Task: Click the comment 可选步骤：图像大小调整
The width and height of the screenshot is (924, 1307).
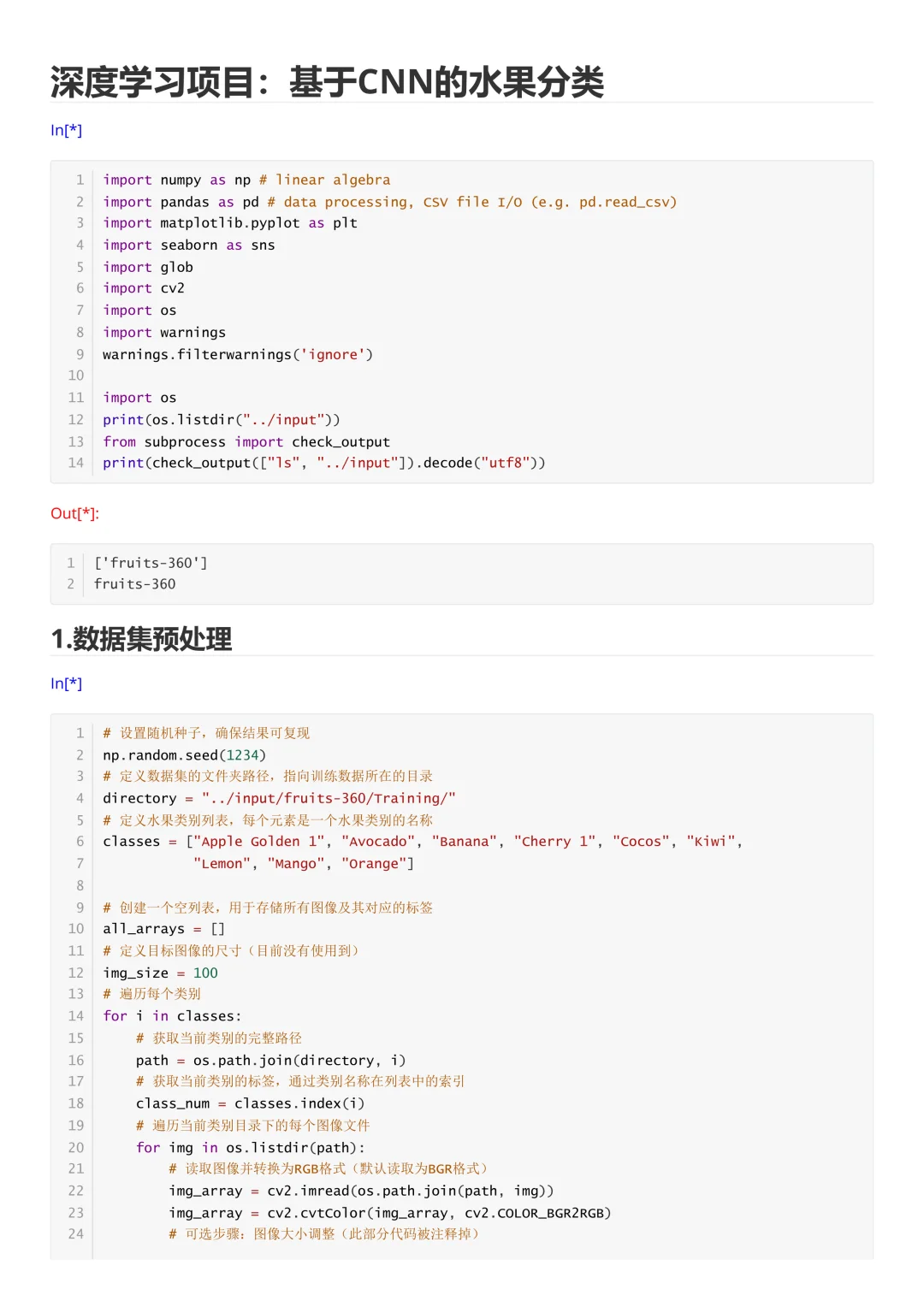Action: (327, 1233)
